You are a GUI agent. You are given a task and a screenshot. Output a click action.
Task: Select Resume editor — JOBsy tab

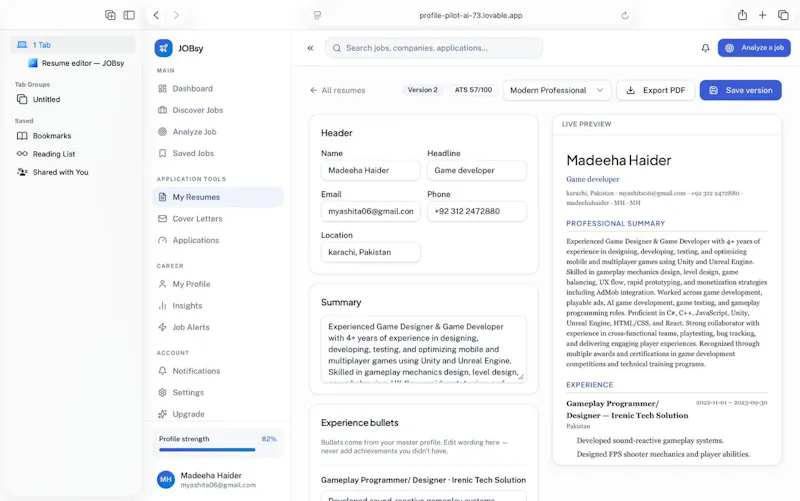(77, 63)
